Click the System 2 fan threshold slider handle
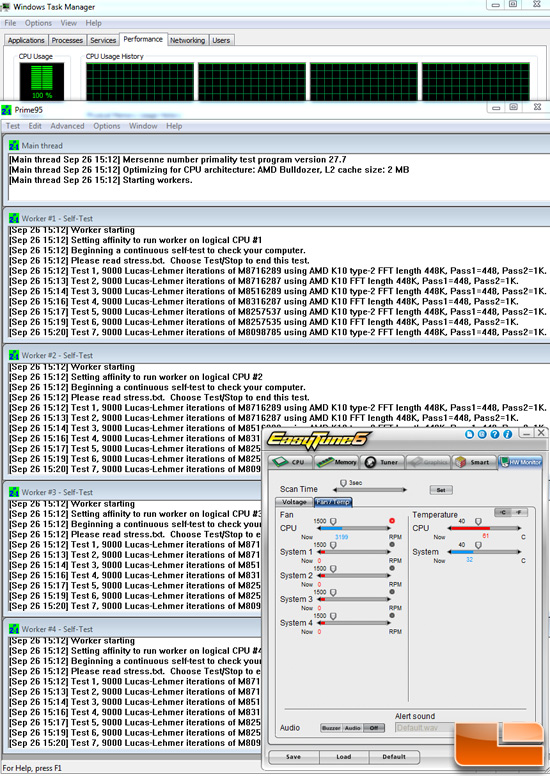The width and height of the screenshot is (550, 776). click(x=333, y=569)
